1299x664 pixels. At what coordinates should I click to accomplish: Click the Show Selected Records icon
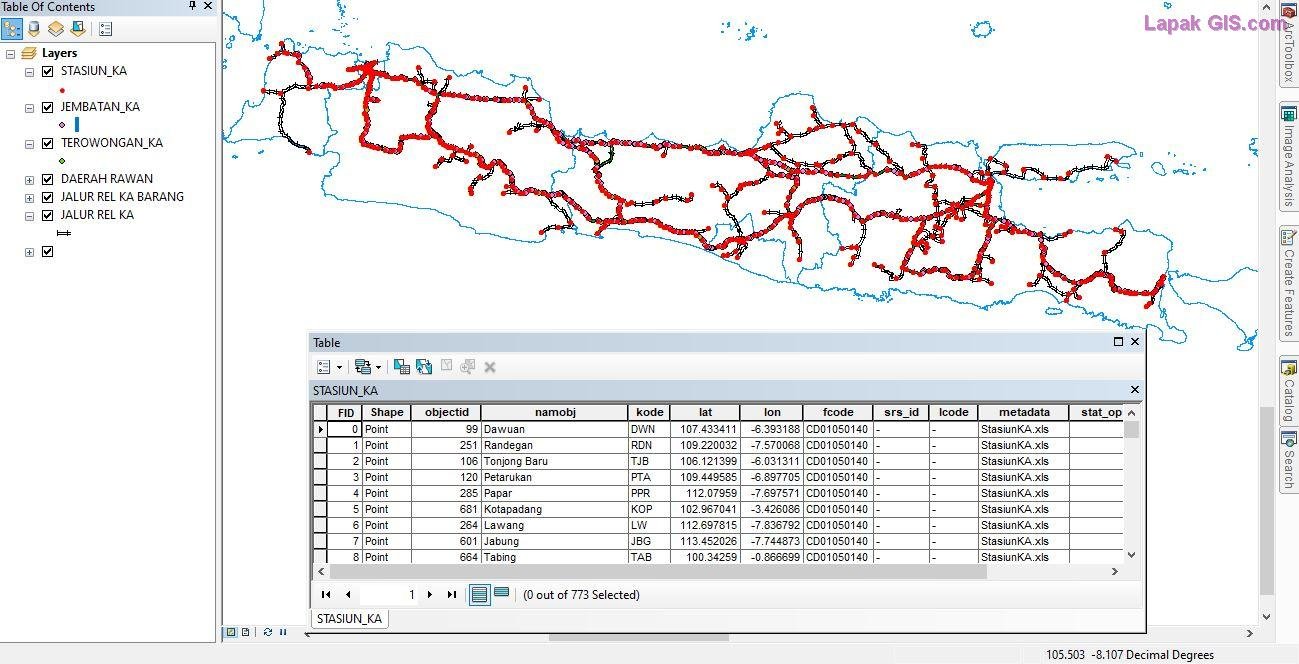tap(500, 593)
